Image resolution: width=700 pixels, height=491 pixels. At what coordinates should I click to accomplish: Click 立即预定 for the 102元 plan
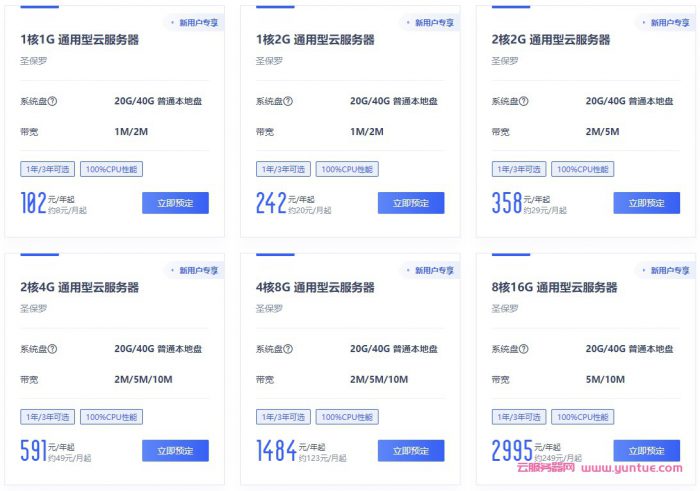click(x=175, y=203)
